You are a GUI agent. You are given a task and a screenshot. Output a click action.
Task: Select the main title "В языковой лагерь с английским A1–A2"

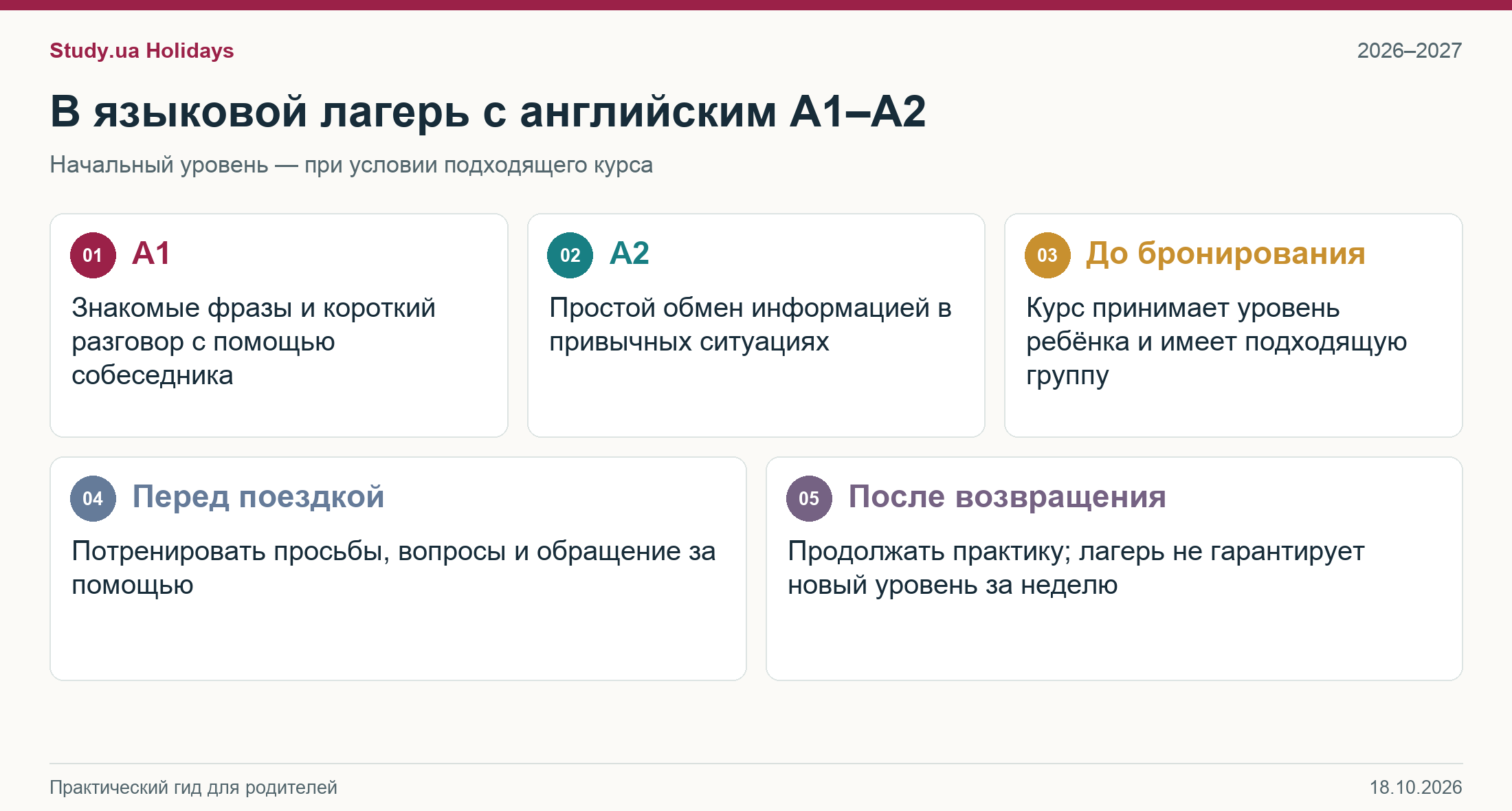point(488,112)
